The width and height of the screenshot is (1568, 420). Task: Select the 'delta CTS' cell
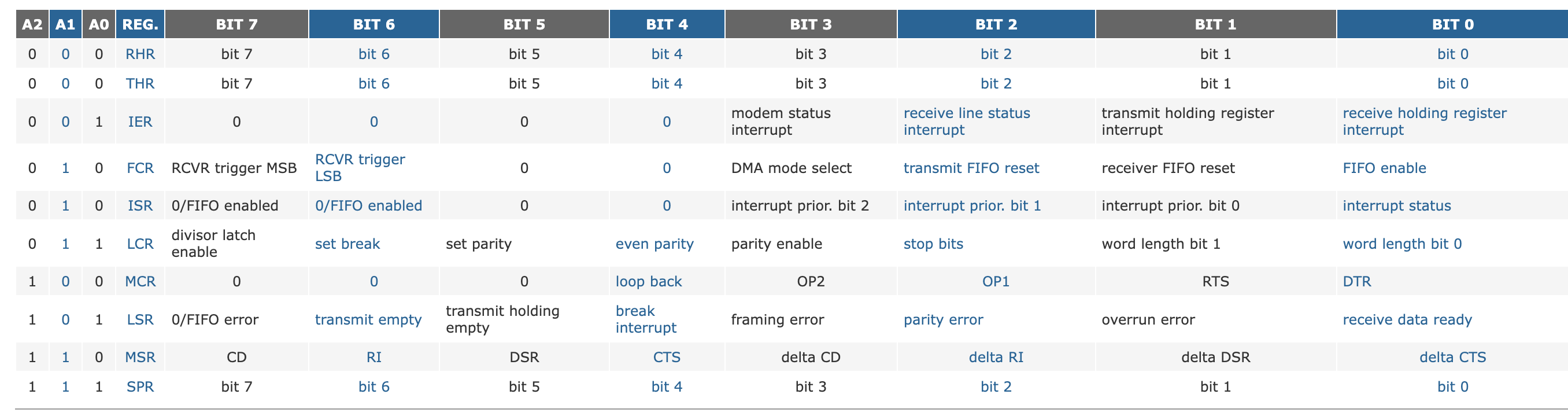(1452, 358)
